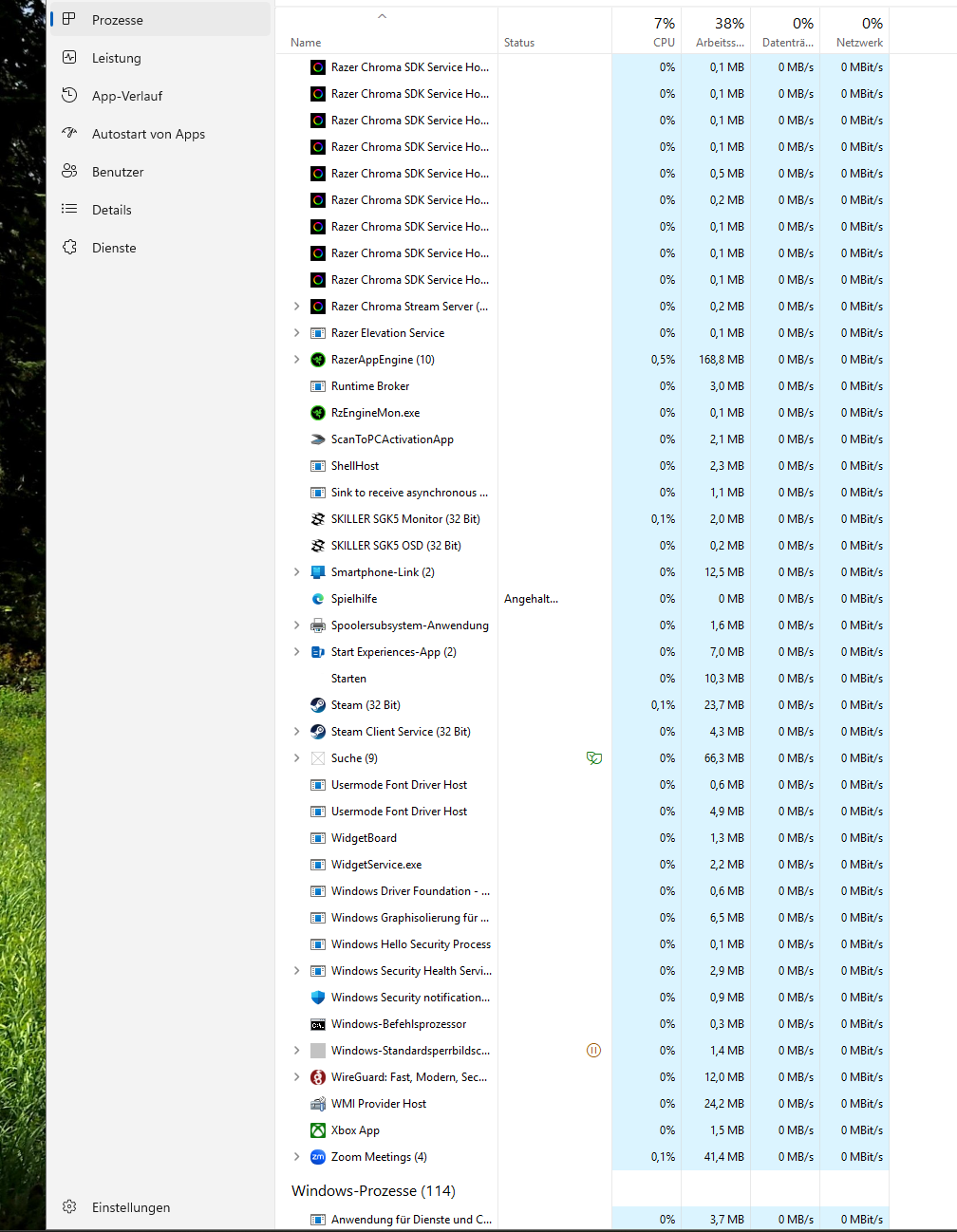The width and height of the screenshot is (957, 1232).
Task: Expand the RazerAppEngine (10) group
Action: tap(296, 360)
